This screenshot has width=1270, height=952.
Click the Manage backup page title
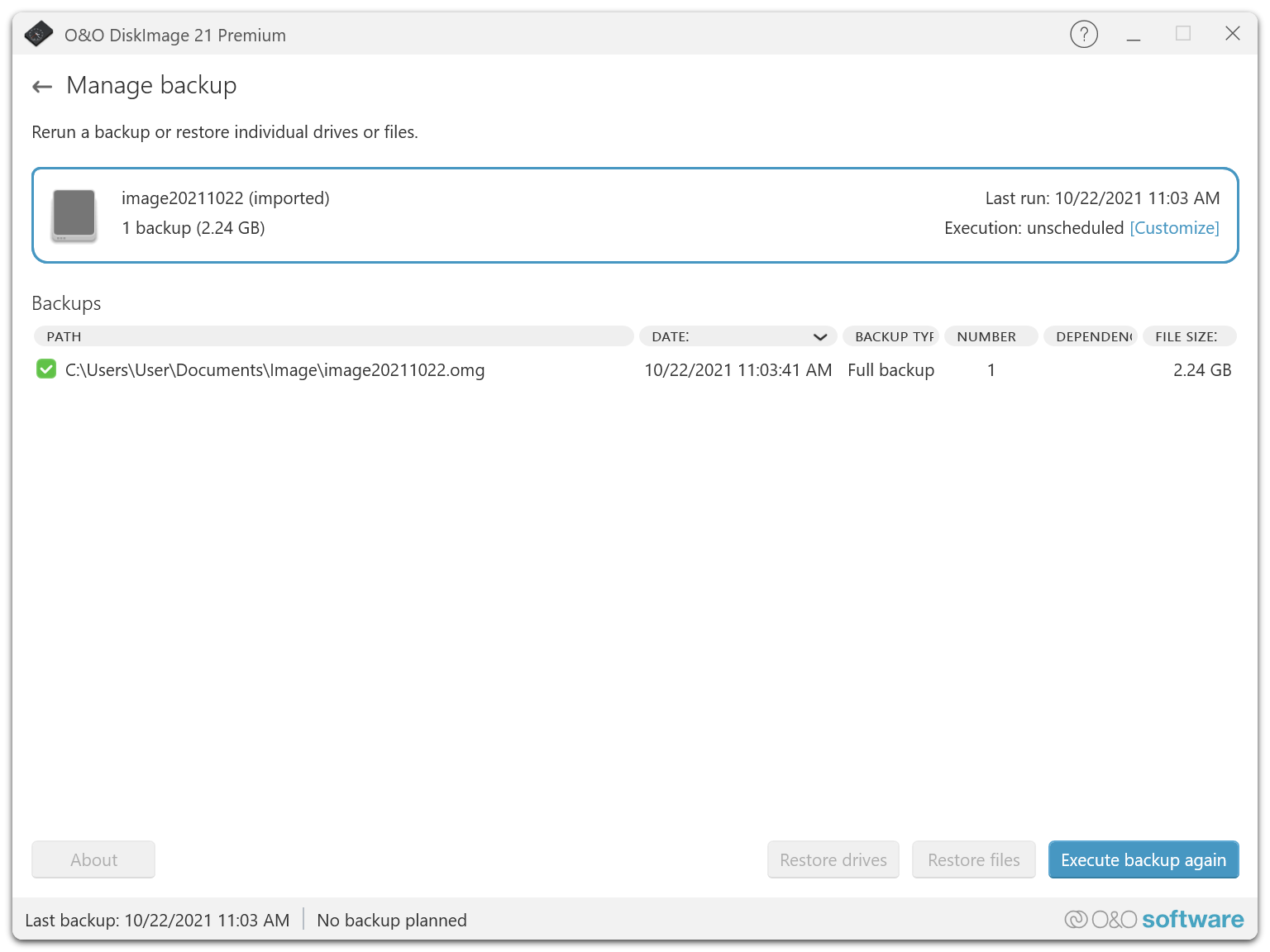(x=151, y=85)
